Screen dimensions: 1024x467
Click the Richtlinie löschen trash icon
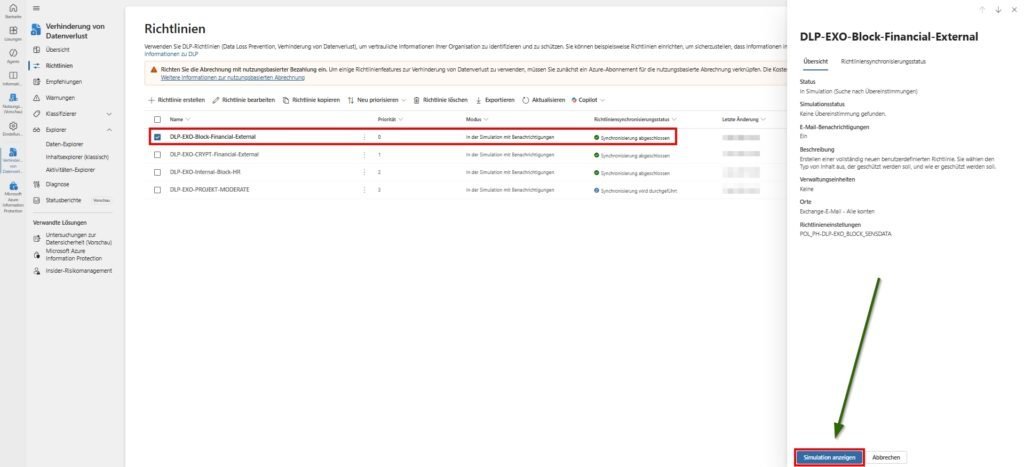tap(417, 101)
